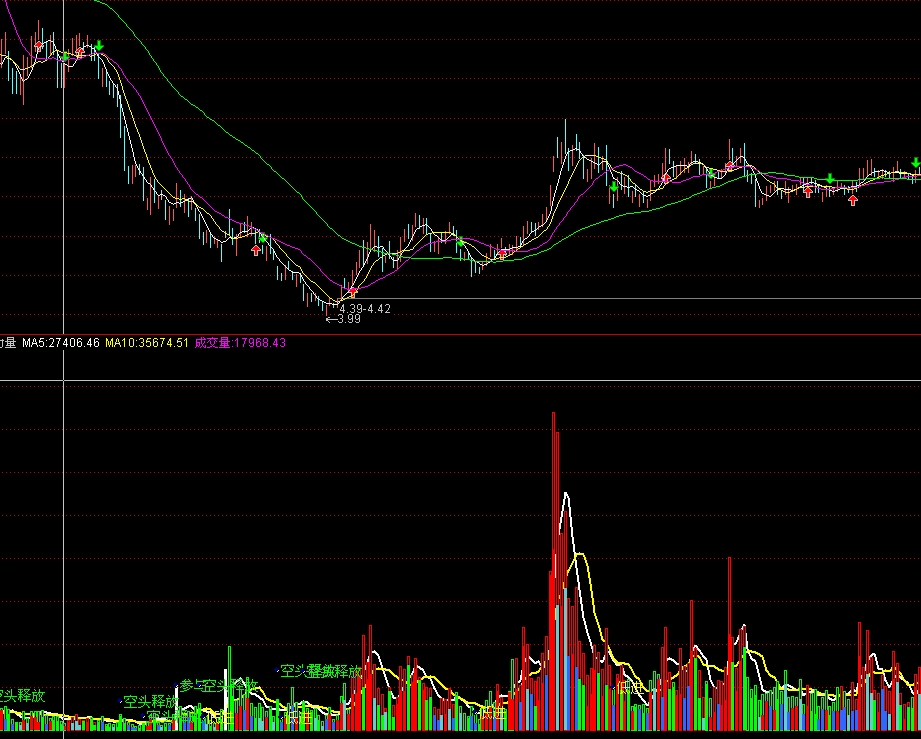Click the MA5:27406.46 indicator value
Screen dimensions: 921x739
pyautogui.click(x=61, y=343)
